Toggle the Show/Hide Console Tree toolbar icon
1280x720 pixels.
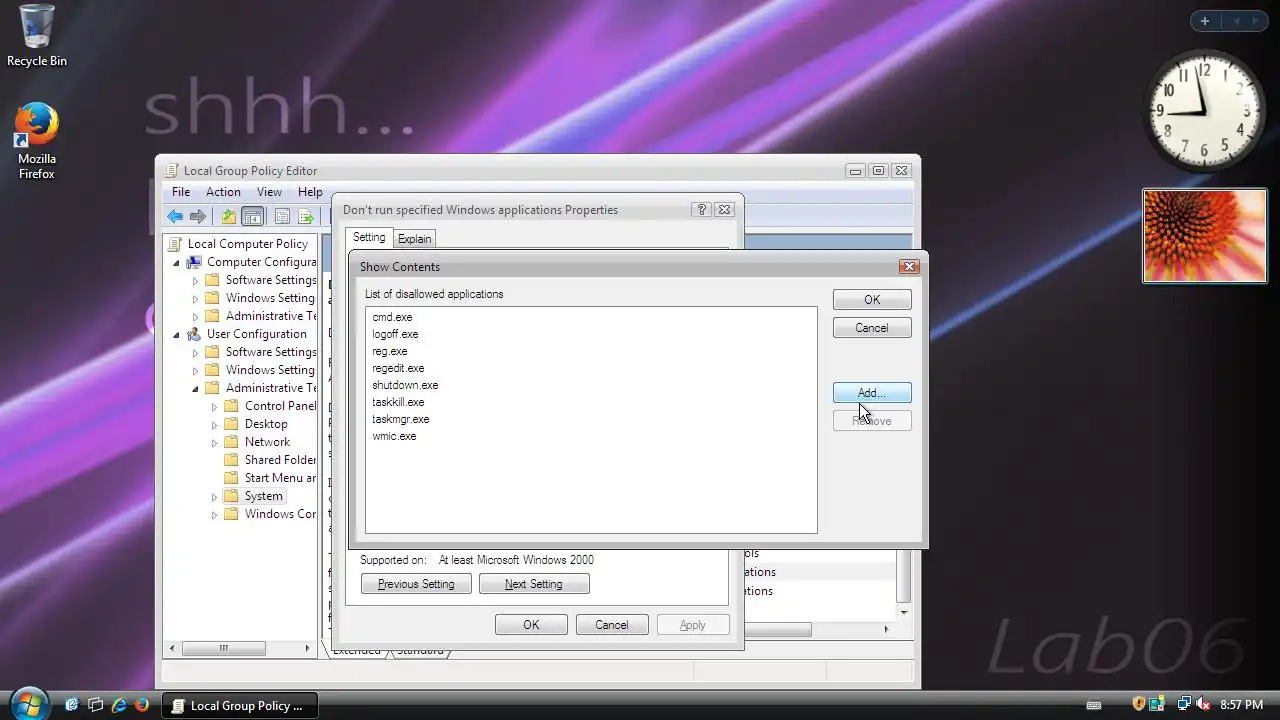253,217
